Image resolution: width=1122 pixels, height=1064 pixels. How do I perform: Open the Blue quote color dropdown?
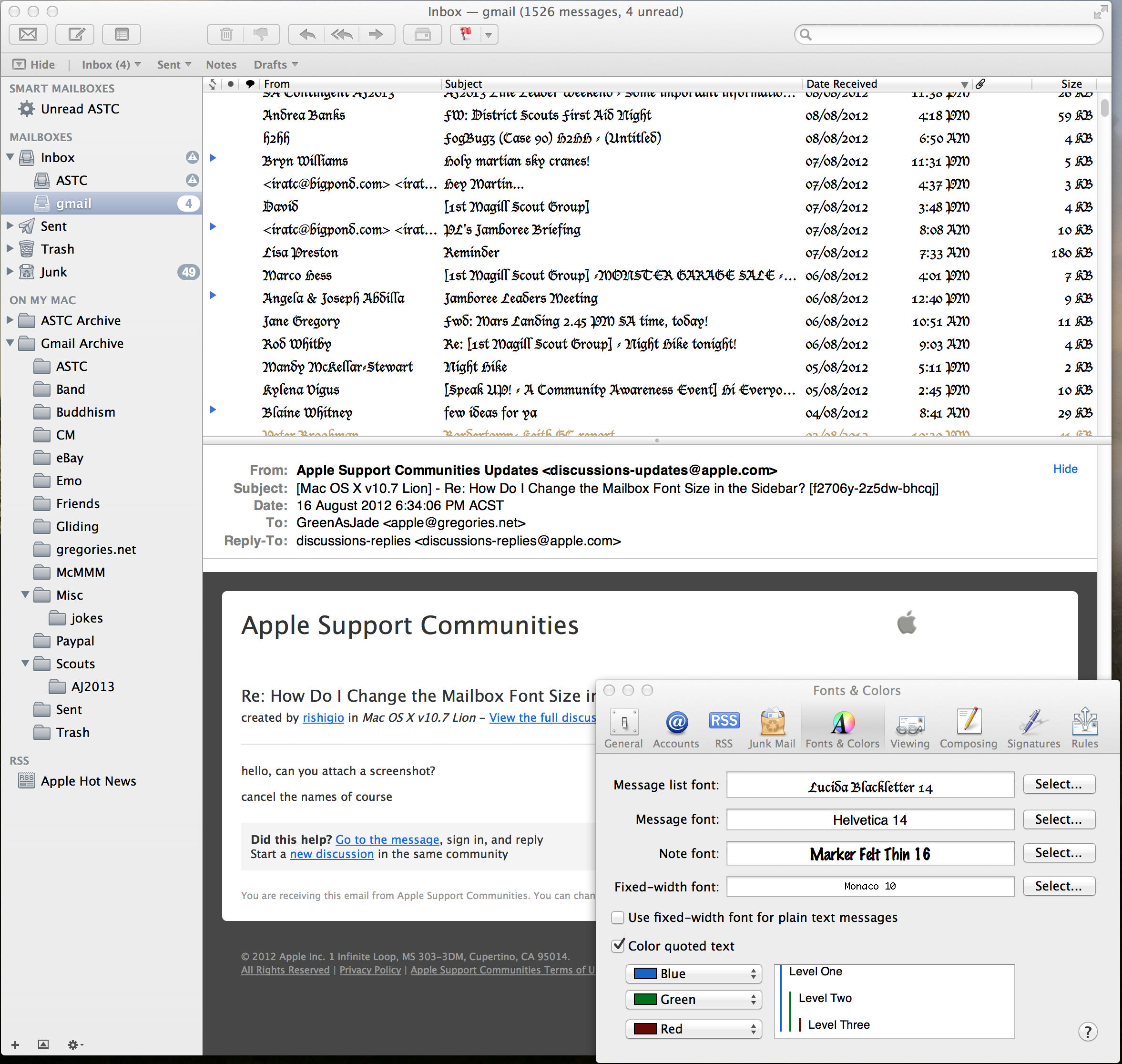694,974
